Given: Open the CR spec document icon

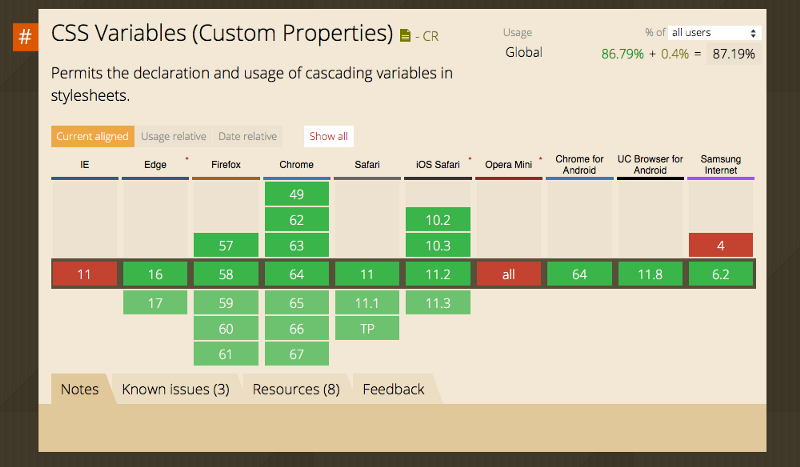Looking at the screenshot, I should point(405,36).
